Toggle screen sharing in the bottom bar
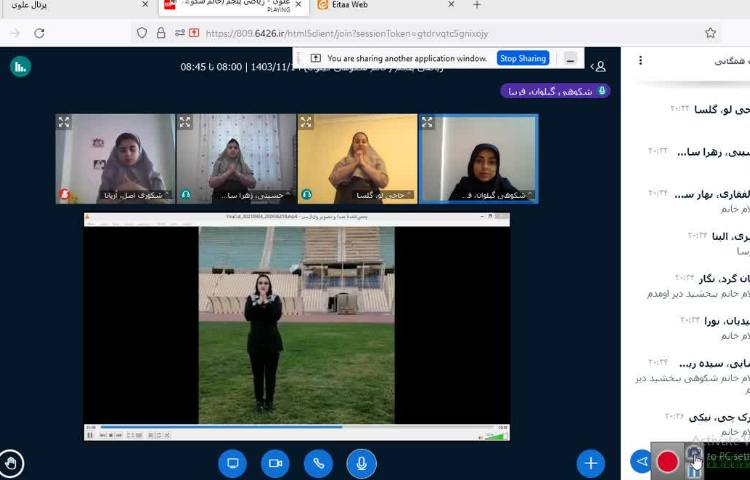The image size is (750, 480). [232, 463]
